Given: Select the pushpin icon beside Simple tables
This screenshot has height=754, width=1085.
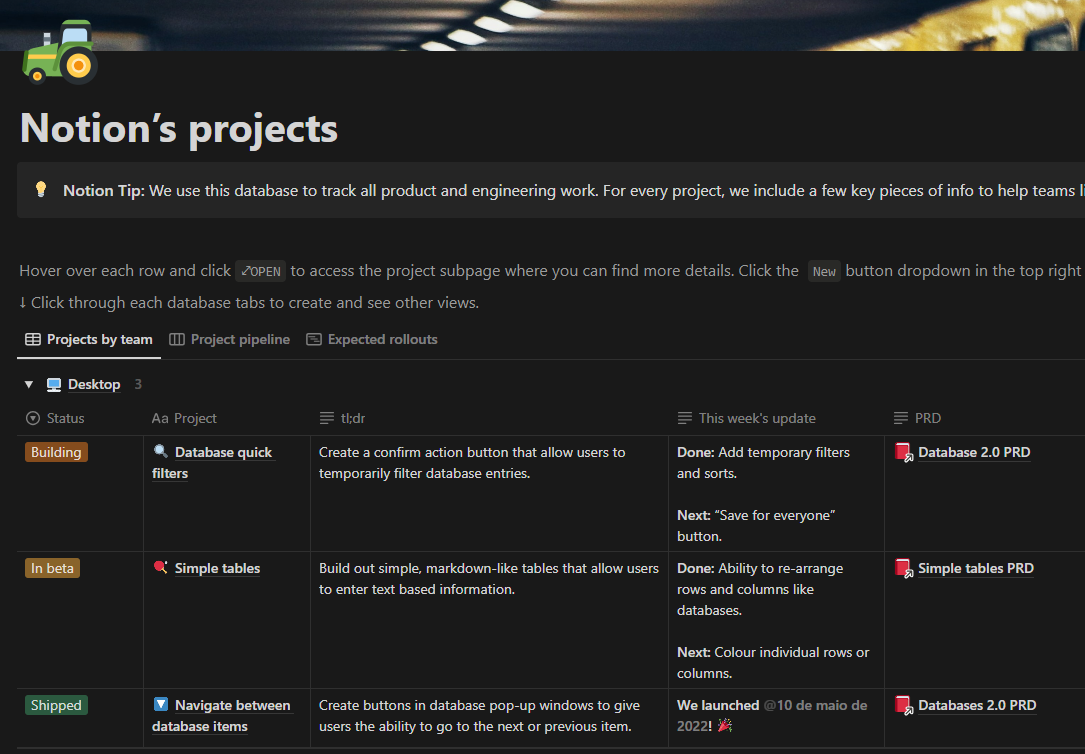Looking at the screenshot, I should 160,567.
